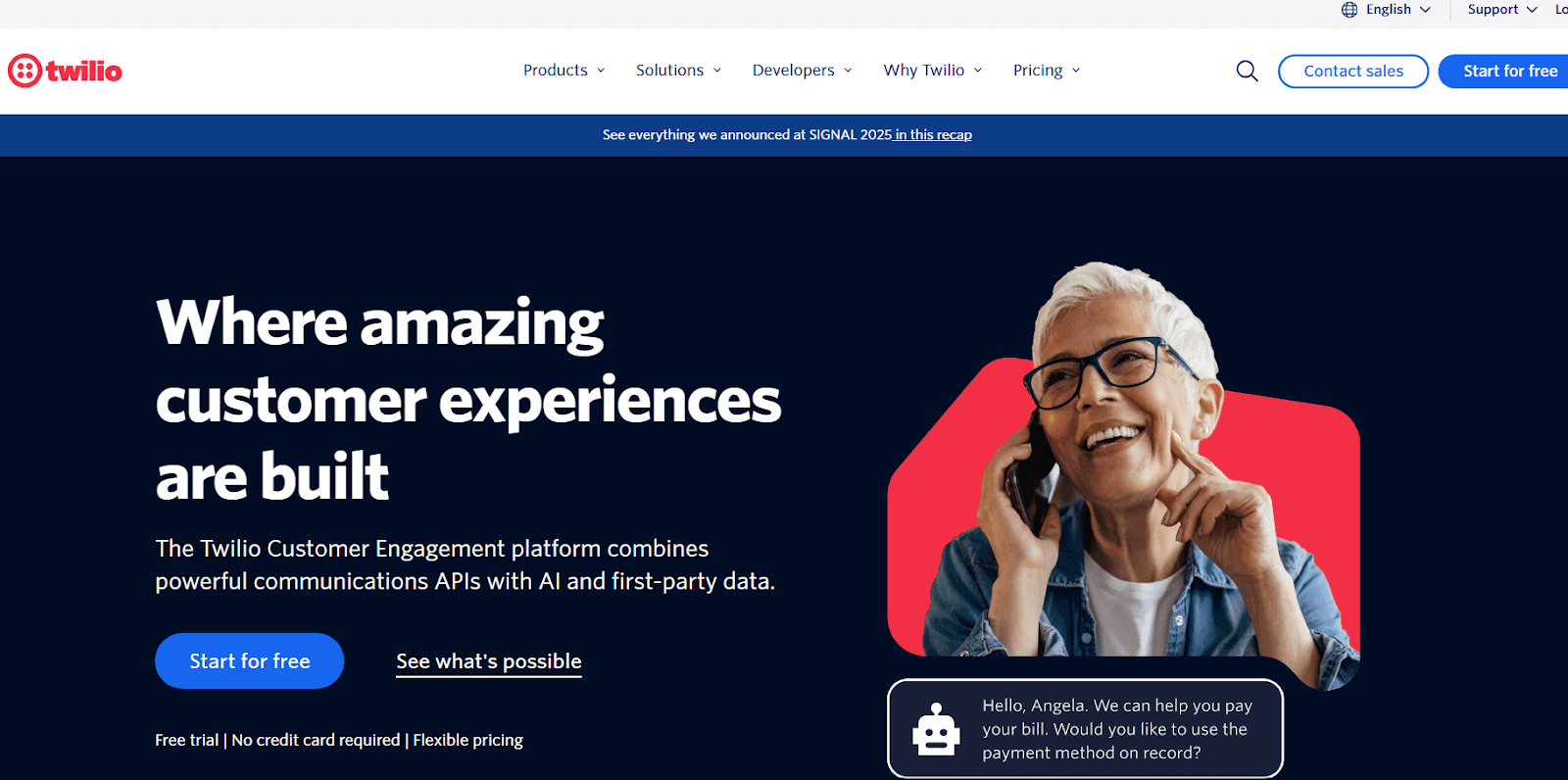The height and width of the screenshot is (780, 1568).
Task: Click the globe language icon
Action: point(1349,10)
